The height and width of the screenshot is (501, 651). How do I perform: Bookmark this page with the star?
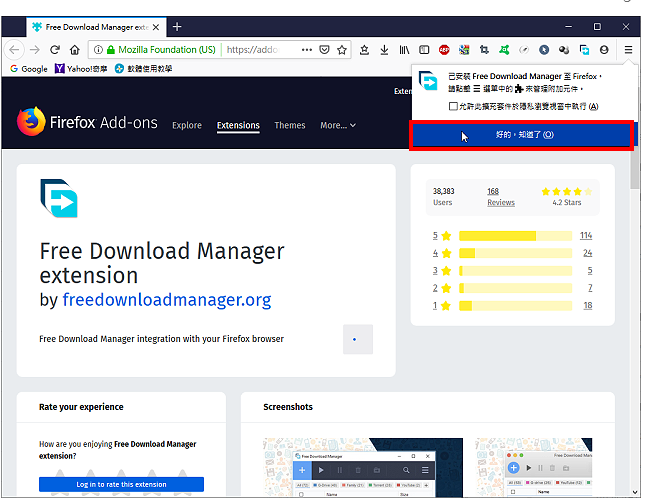pyautogui.click(x=342, y=50)
